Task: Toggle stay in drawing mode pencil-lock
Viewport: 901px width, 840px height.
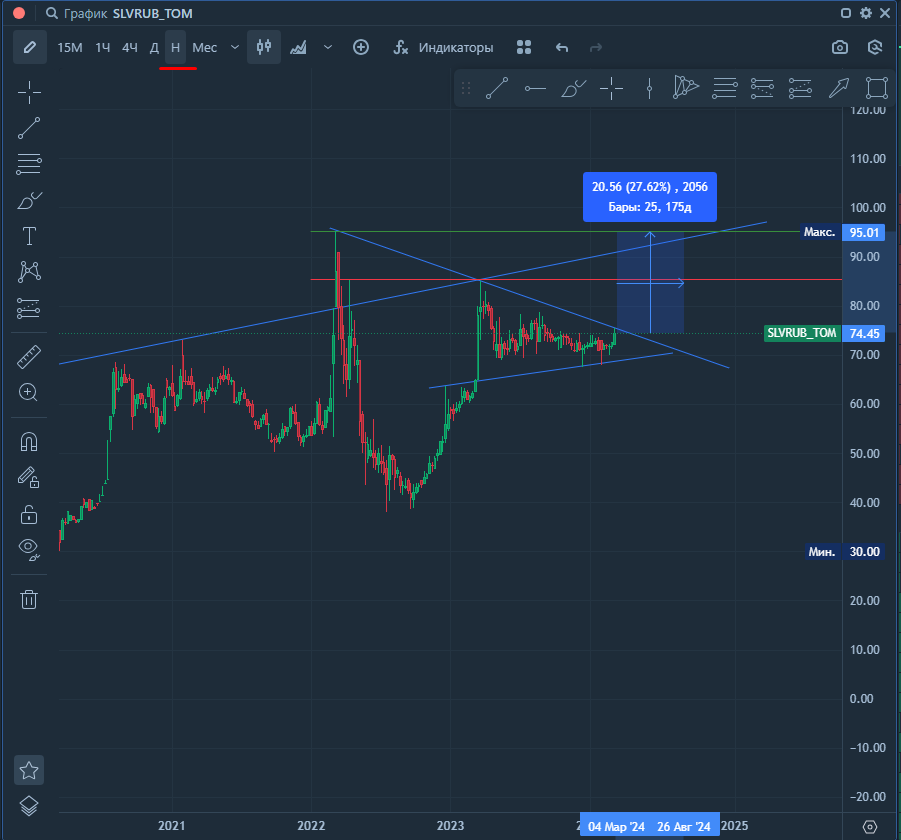Action: point(29,477)
